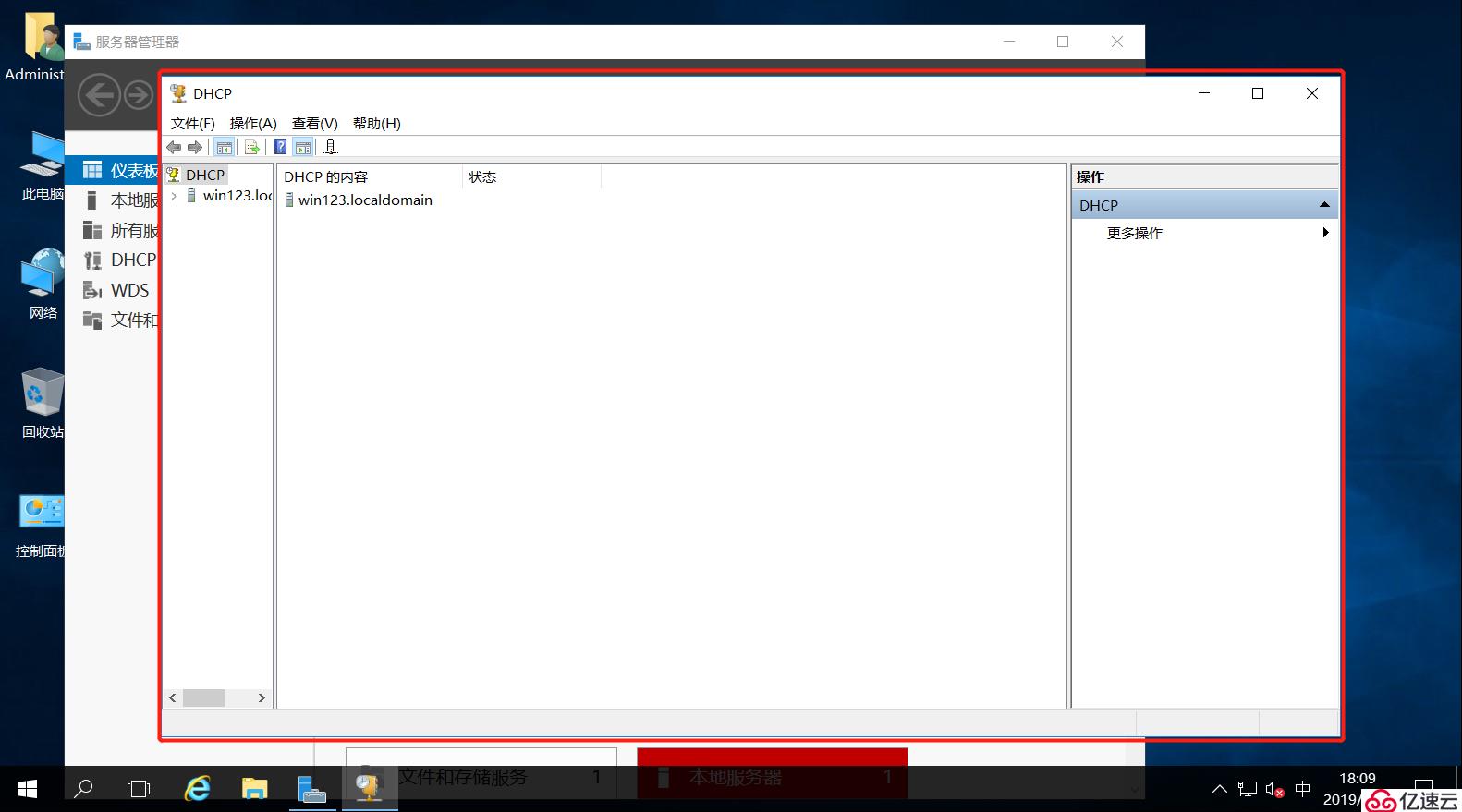Viewport: 1462px width, 812px height.
Task: Click the Export List toolbar icon
Action: point(251,147)
